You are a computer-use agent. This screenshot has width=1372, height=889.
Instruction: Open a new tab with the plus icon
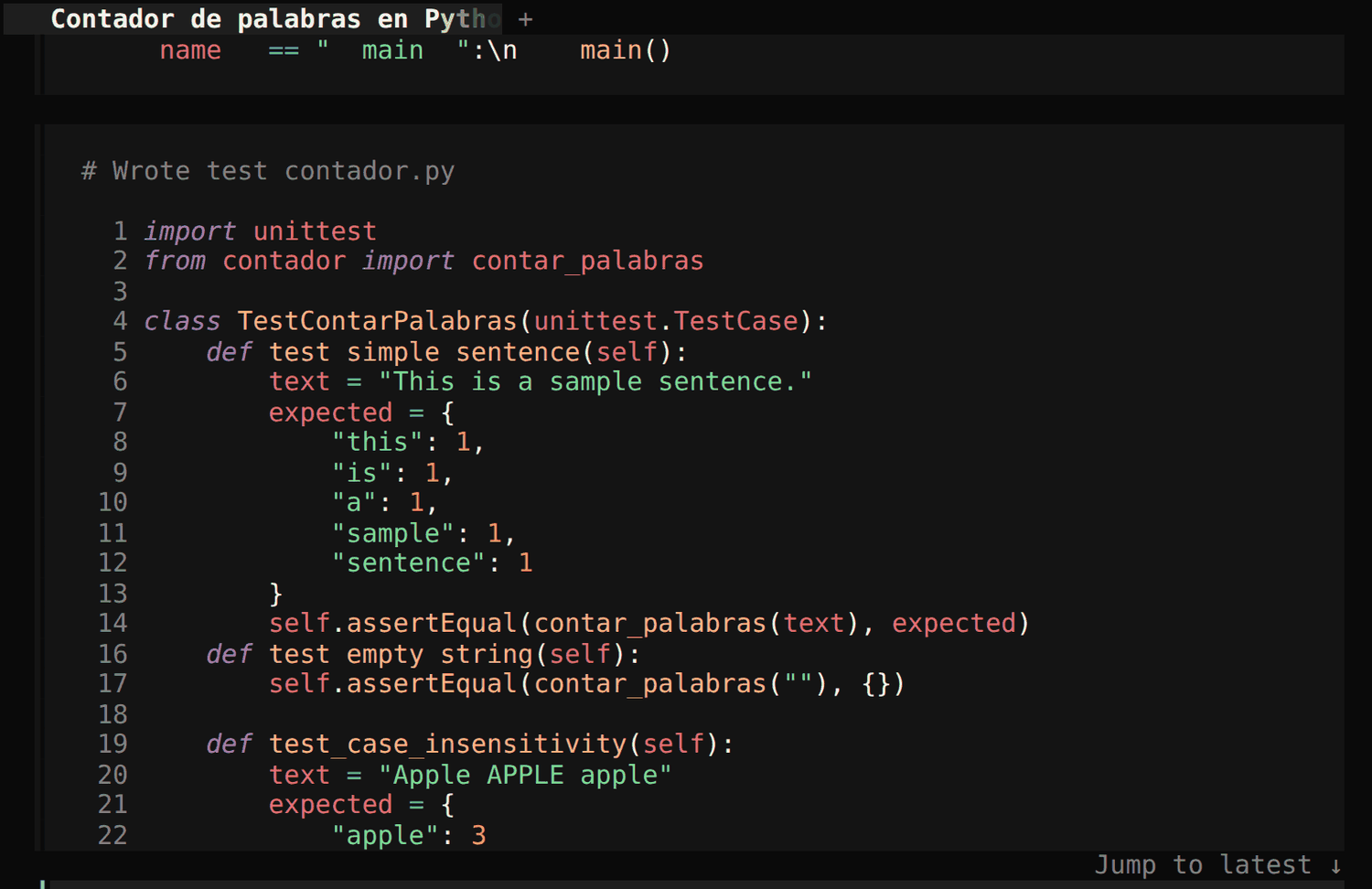[x=525, y=18]
